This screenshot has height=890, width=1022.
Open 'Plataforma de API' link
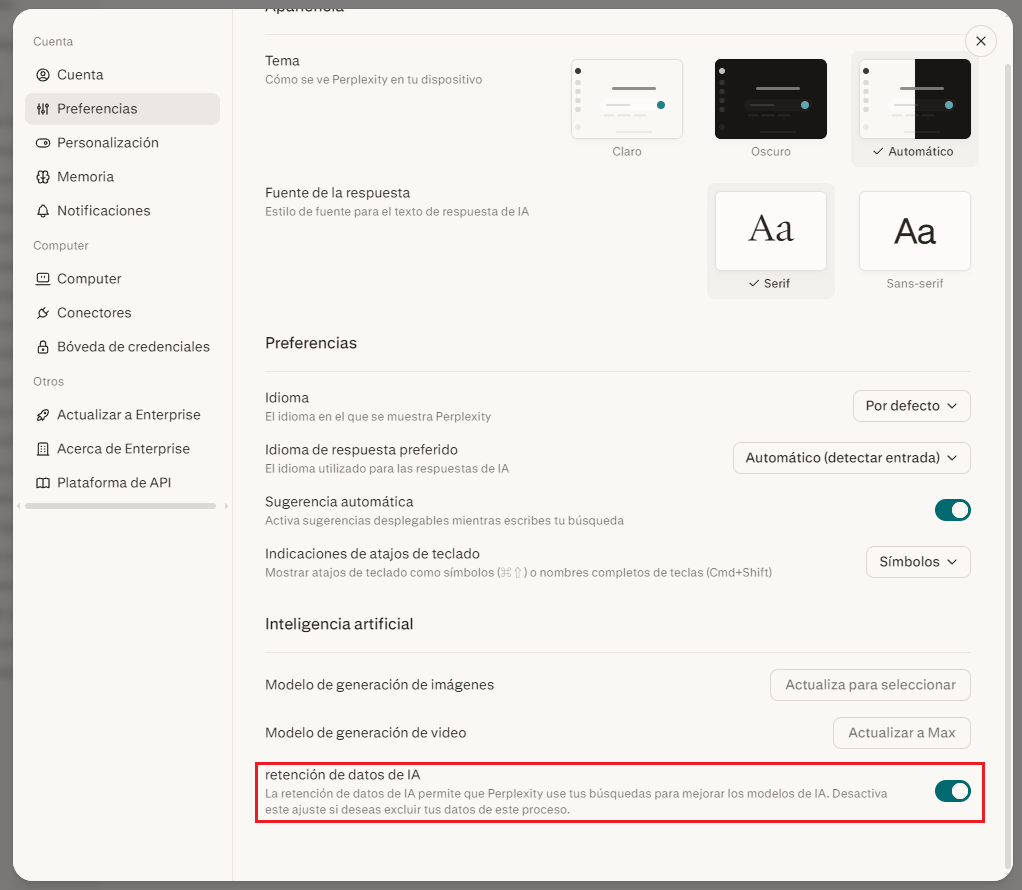pyautogui.click(x=123, y=483)
